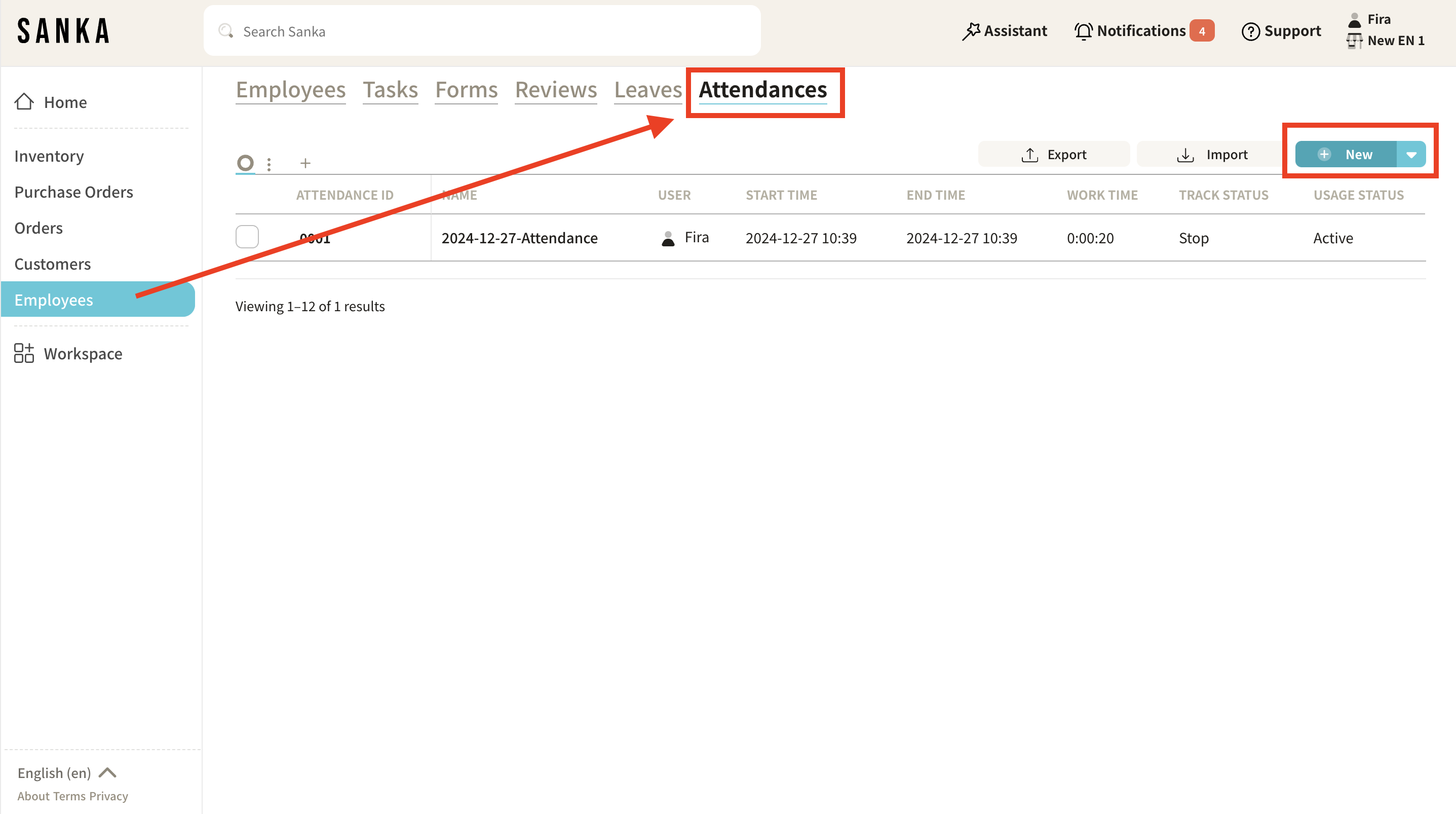Click the plus icon to add view
Screen dimensions: 1456x814
pos(305,164)
